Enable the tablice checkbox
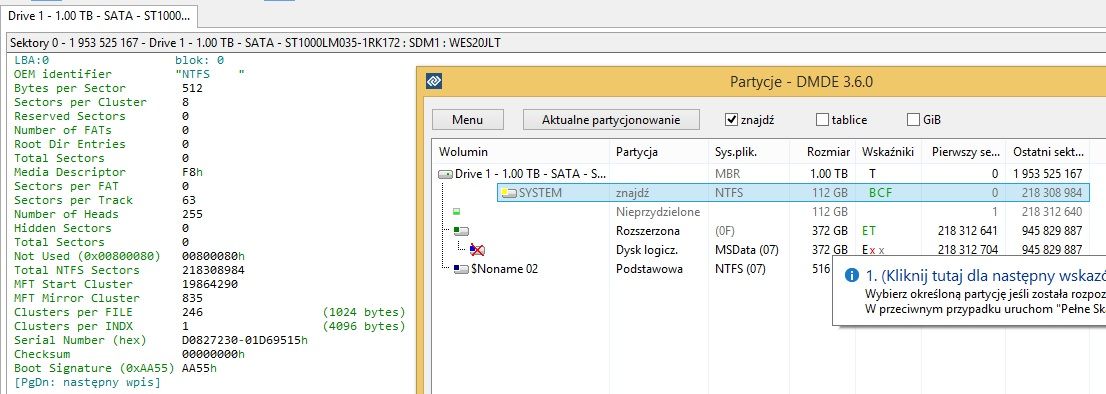This screenshot has width=1106, height=394. tap(822, 120)
